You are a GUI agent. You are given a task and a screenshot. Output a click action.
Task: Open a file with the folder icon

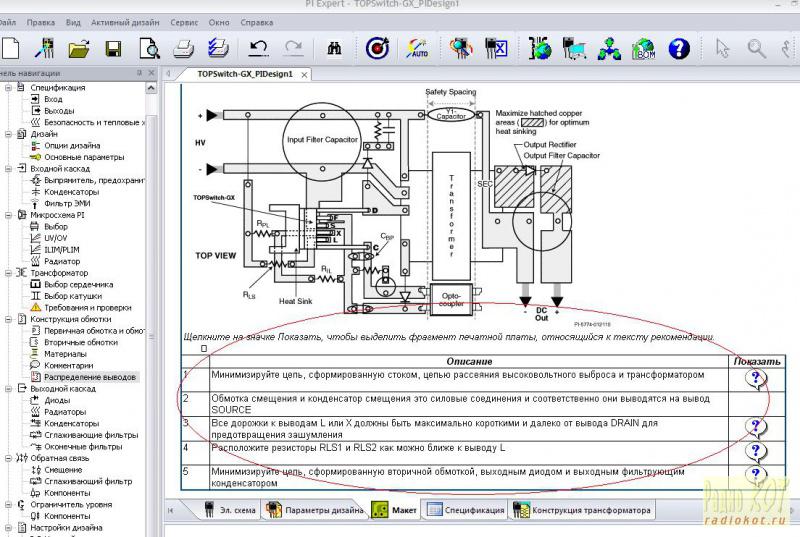point(80,47)
